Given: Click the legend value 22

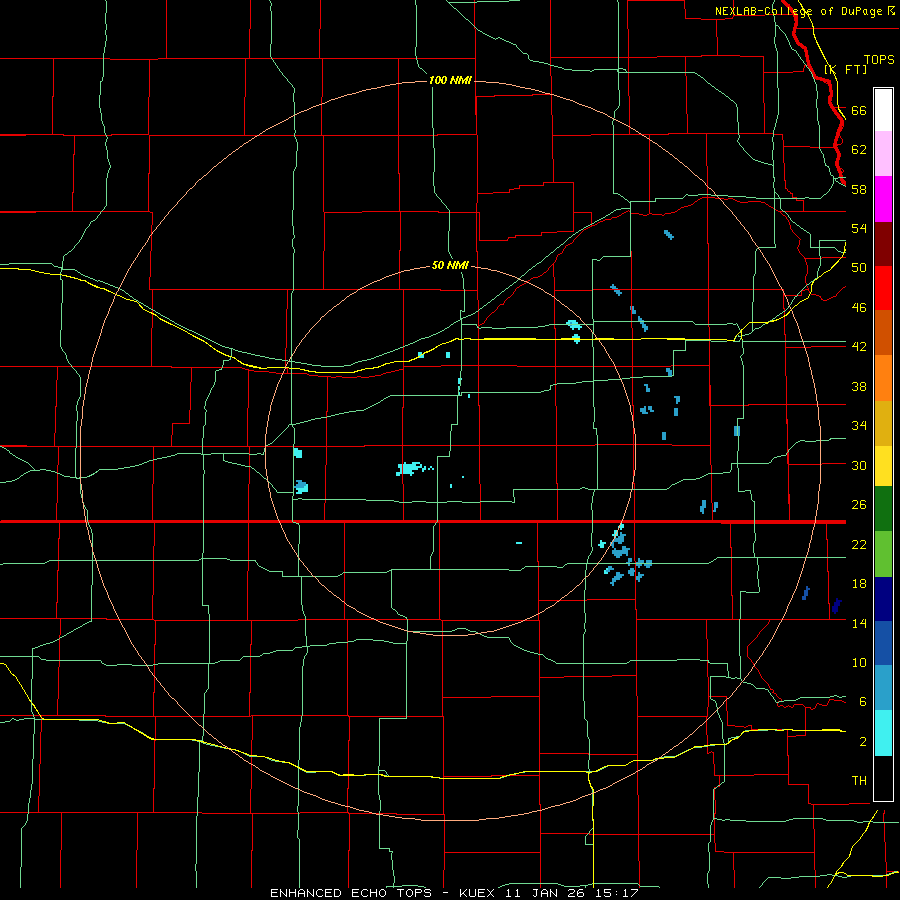Looking at the screenshot, I should click(x=859, y=544).
